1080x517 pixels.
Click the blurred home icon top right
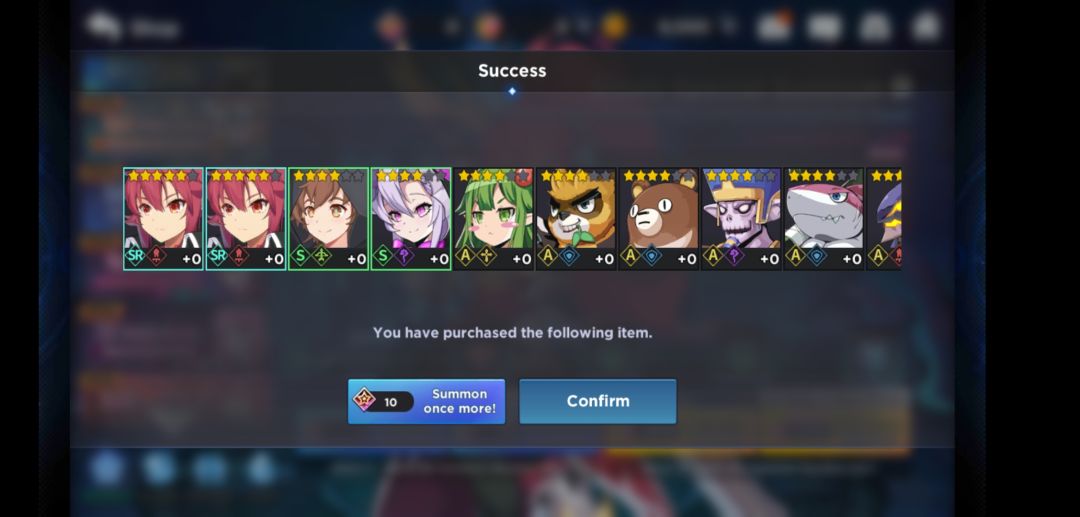pos(926,27)
